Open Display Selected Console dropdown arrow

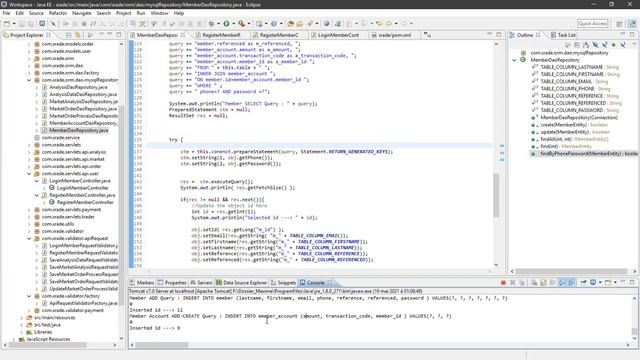click(x=600, y=282)
